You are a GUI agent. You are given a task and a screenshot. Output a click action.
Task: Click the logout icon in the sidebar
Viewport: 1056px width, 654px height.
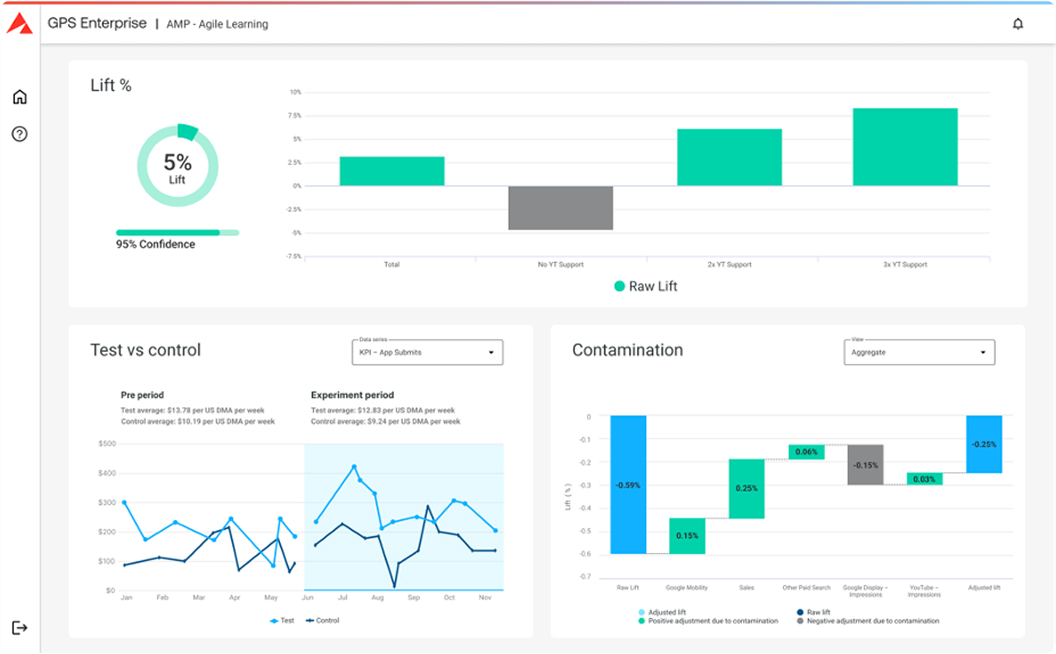tap(20, 627)
